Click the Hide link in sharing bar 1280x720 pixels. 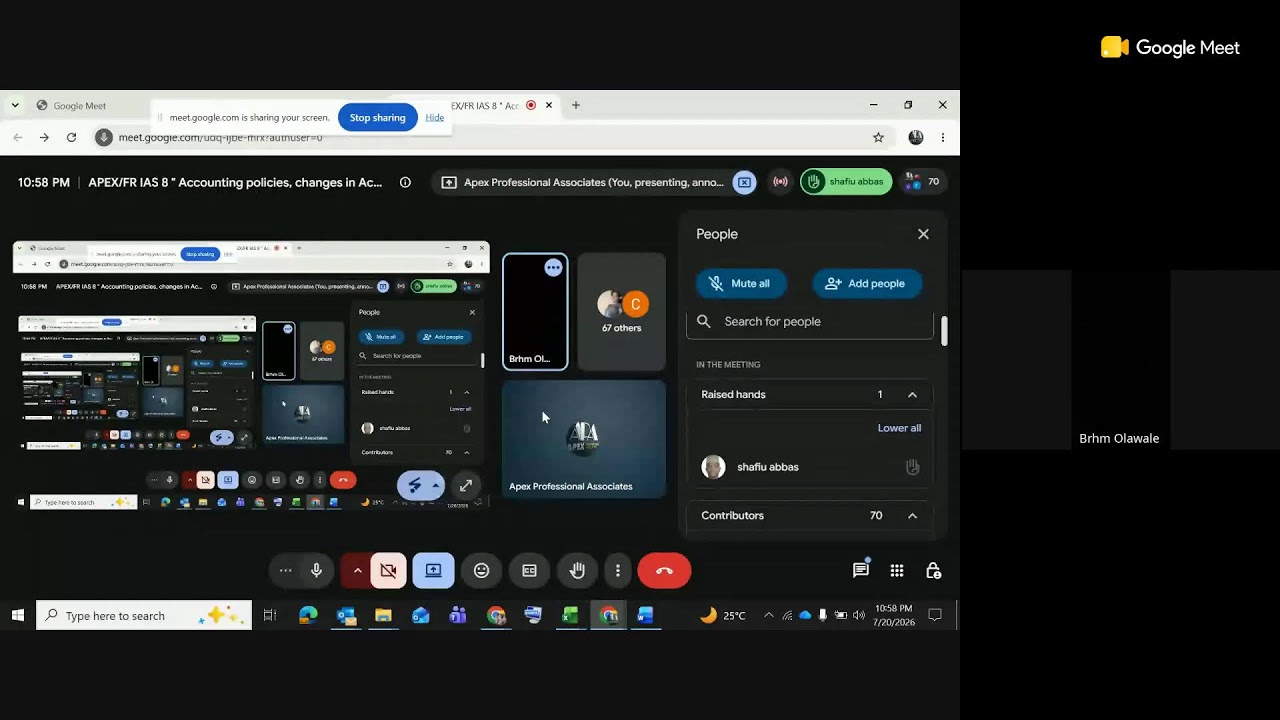point(434,118)
